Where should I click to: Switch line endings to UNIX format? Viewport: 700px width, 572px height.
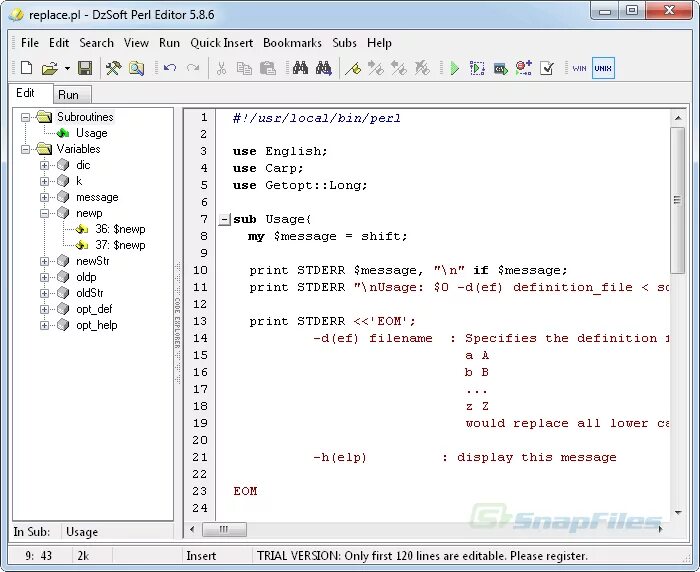pyautogui.click(x=603, y=68)
